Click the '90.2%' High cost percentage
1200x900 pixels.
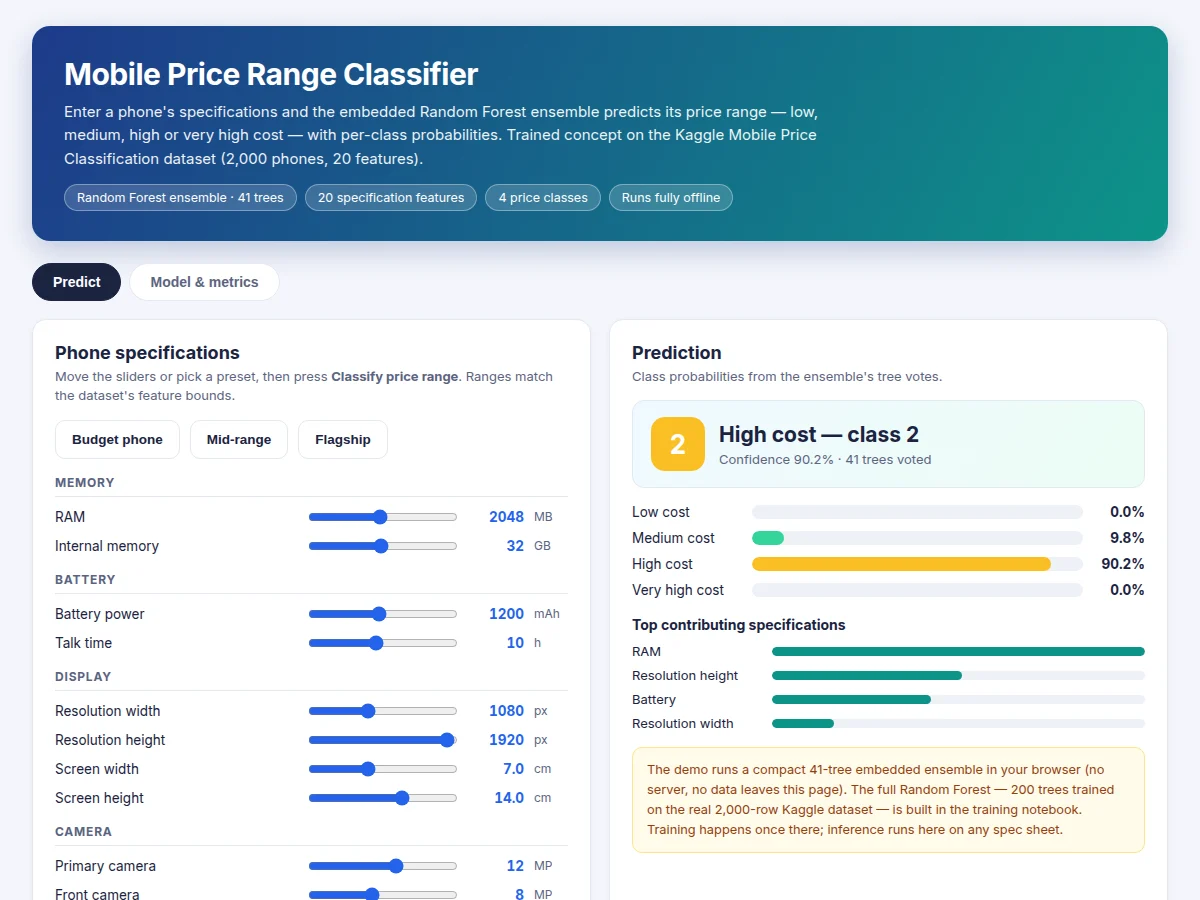click(1123, 564)
